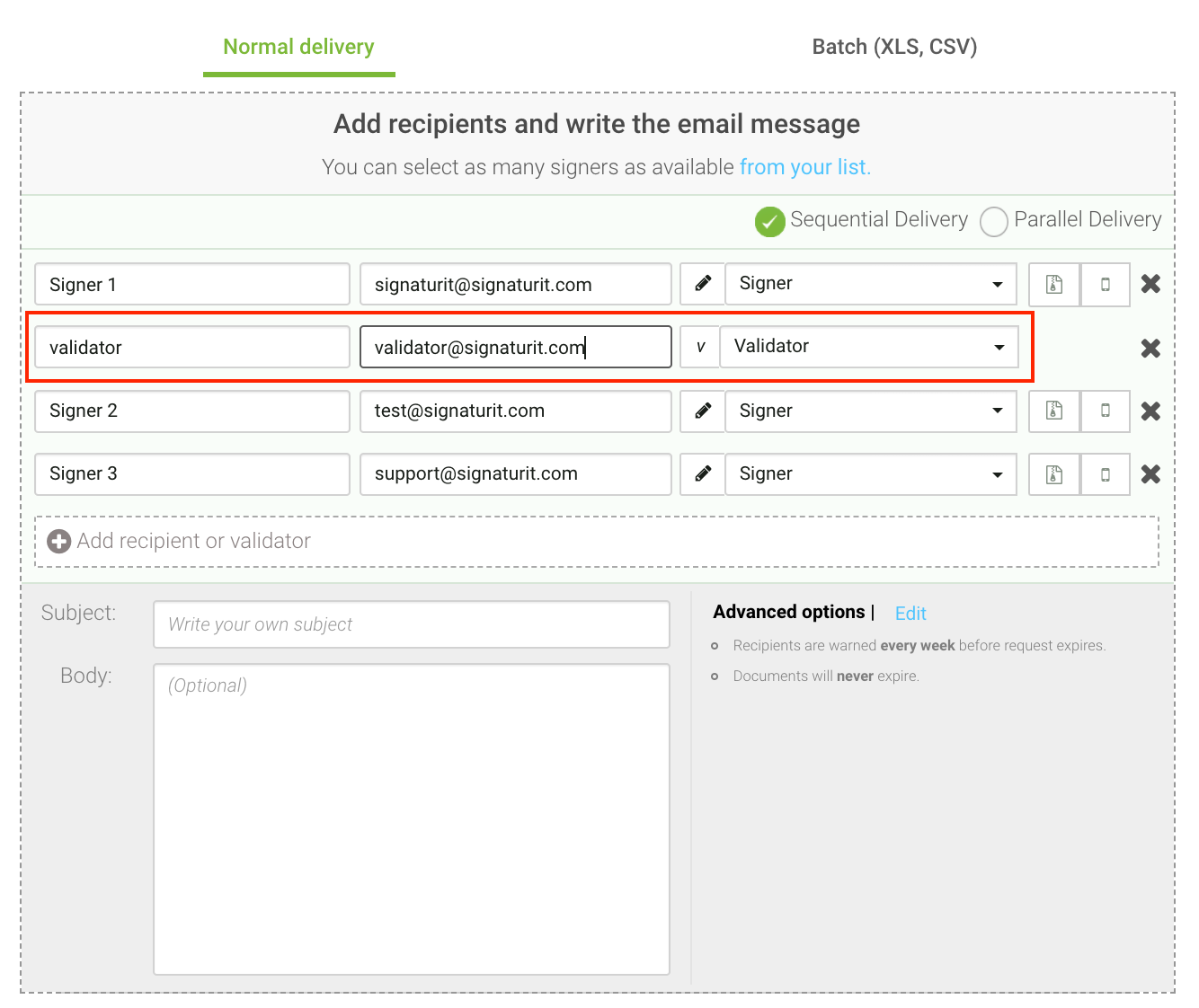Click the Signer 2 name field

[192, 411]
